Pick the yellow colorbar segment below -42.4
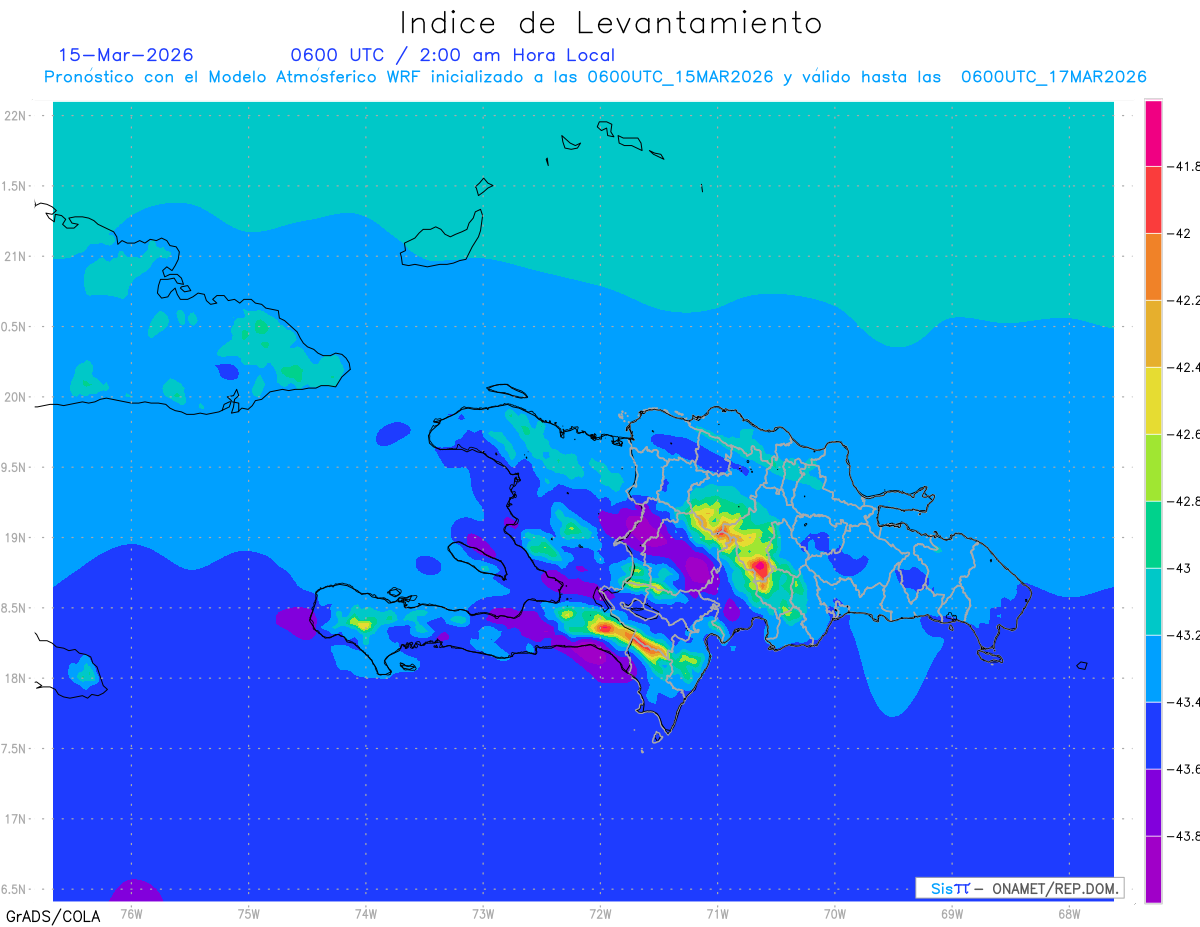1200x927 pixels. (1153, 400)
